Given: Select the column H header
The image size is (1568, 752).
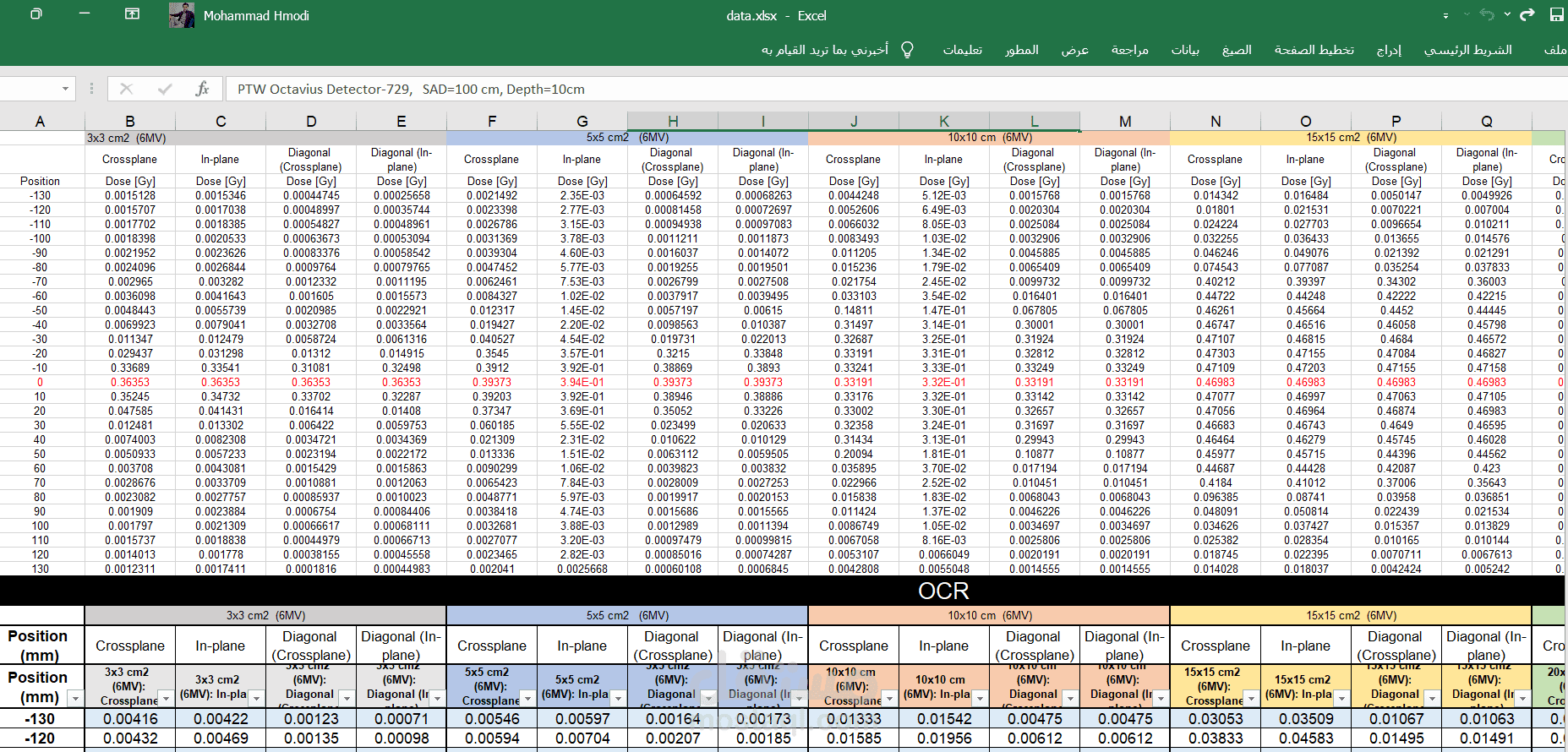Looking at the screenshot, I should pyautogui.click(x=673, y=121).
